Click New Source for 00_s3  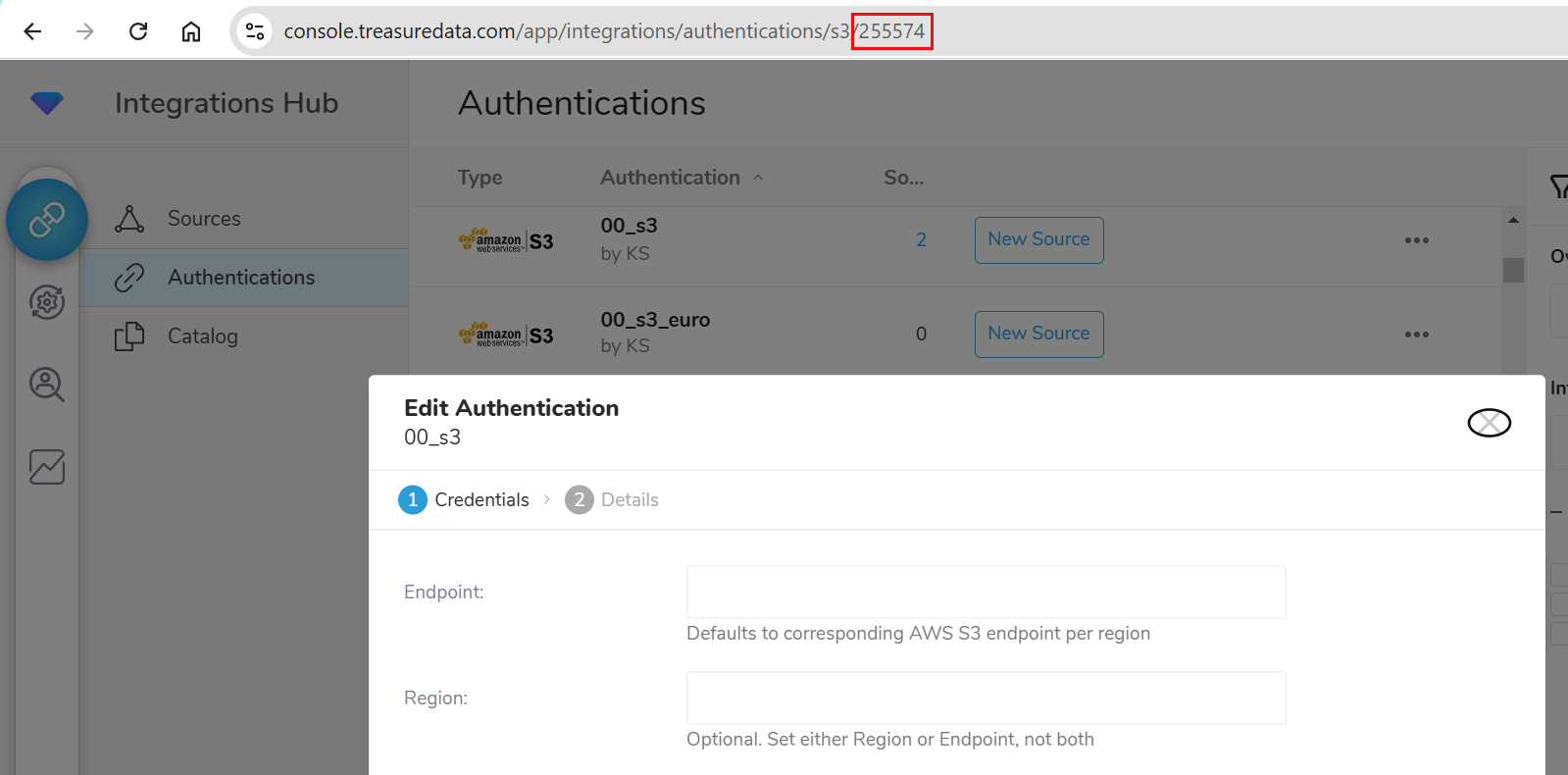tap(1038, 240)
